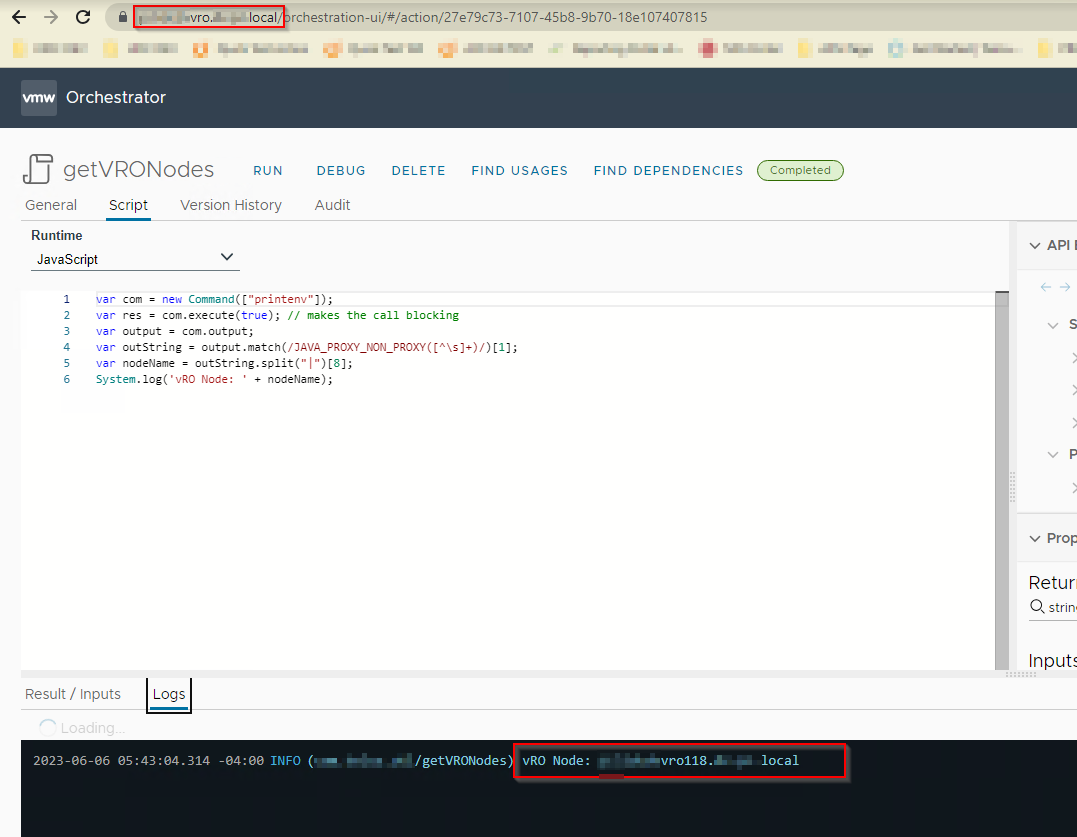Image resolution: width=1077 pixels, height=837 pixels.
Task: Switch to the General tab
Action: click(51, 205)
